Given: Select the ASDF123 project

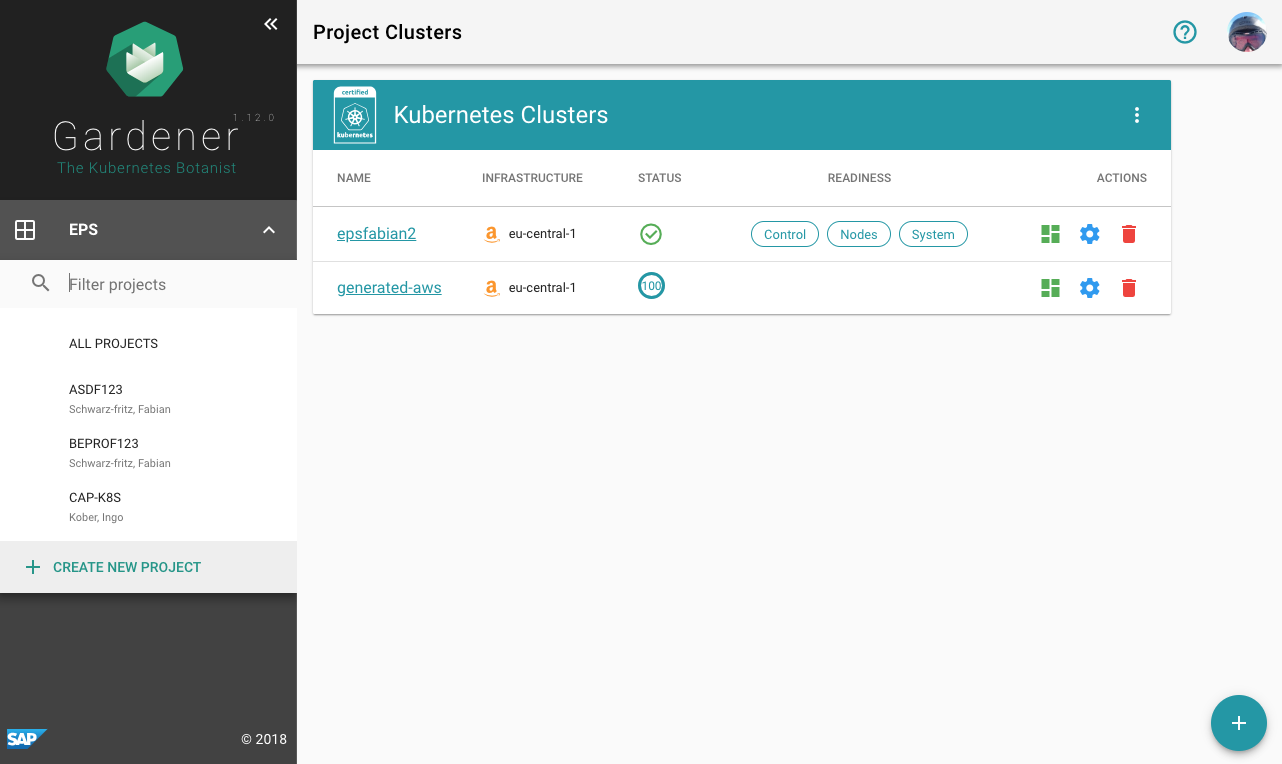Looking at the screenshot, I should [x=148, y=398].
